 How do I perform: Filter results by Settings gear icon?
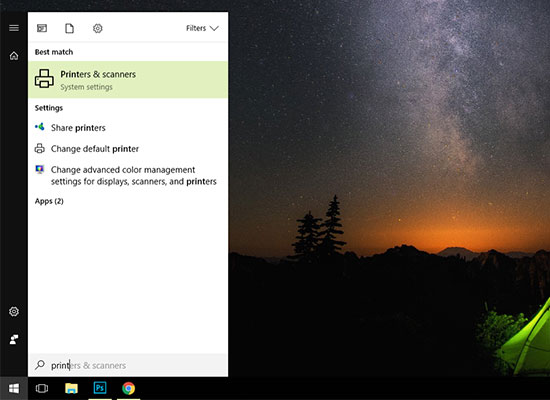click(x=98, y=28)
